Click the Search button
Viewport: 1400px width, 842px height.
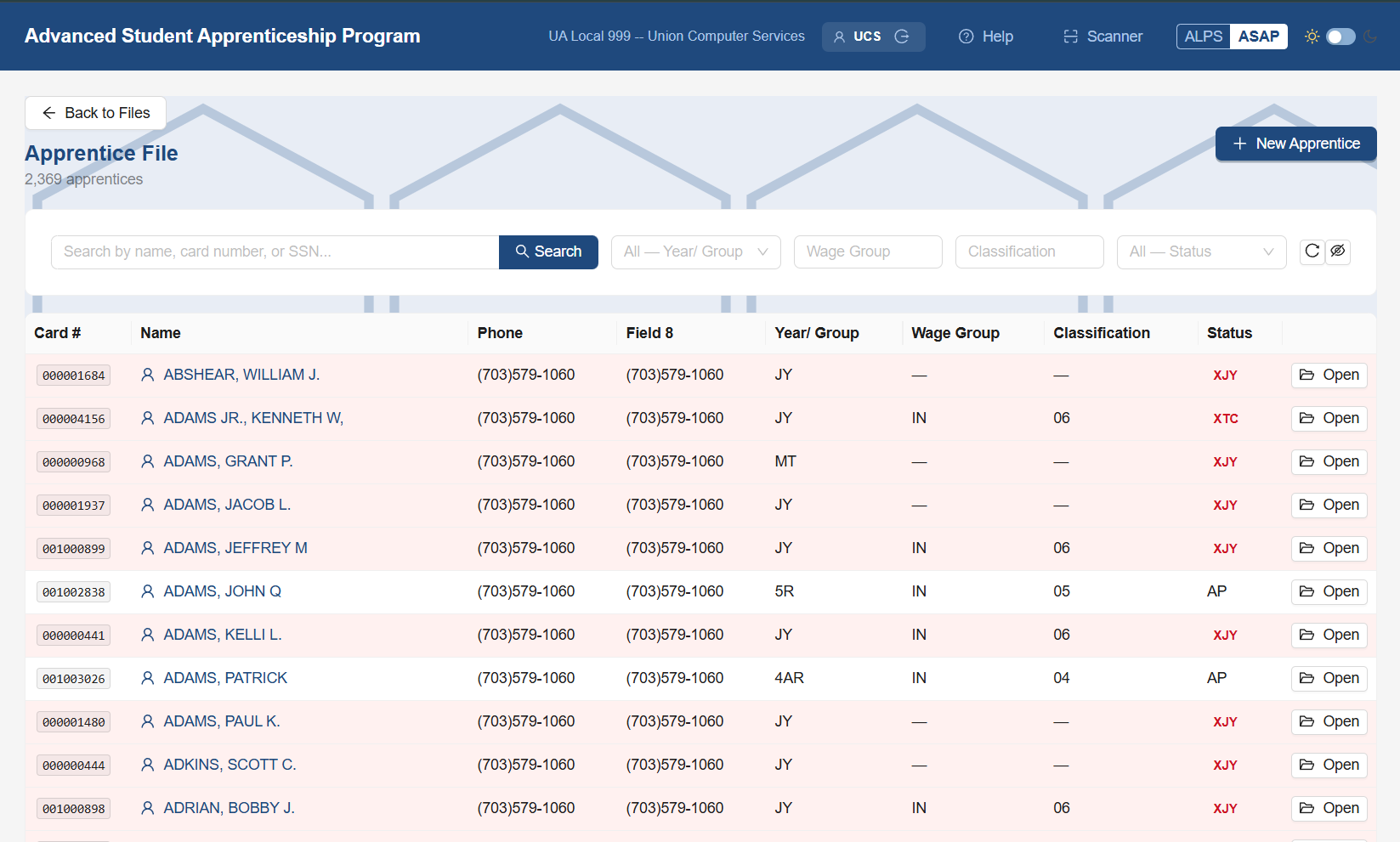pos(548,251)
